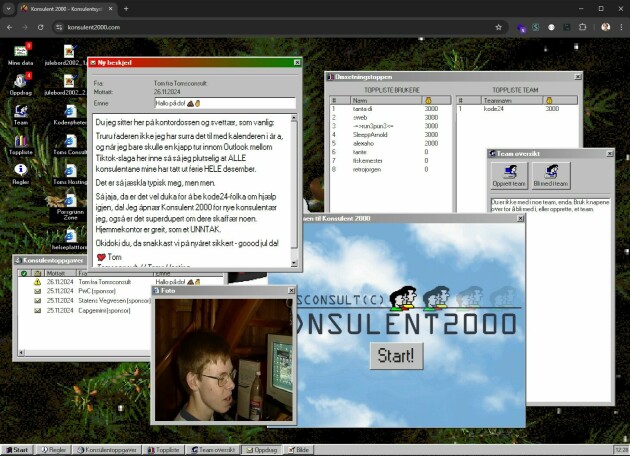Close the Foto window

click(x=292, y=290)
